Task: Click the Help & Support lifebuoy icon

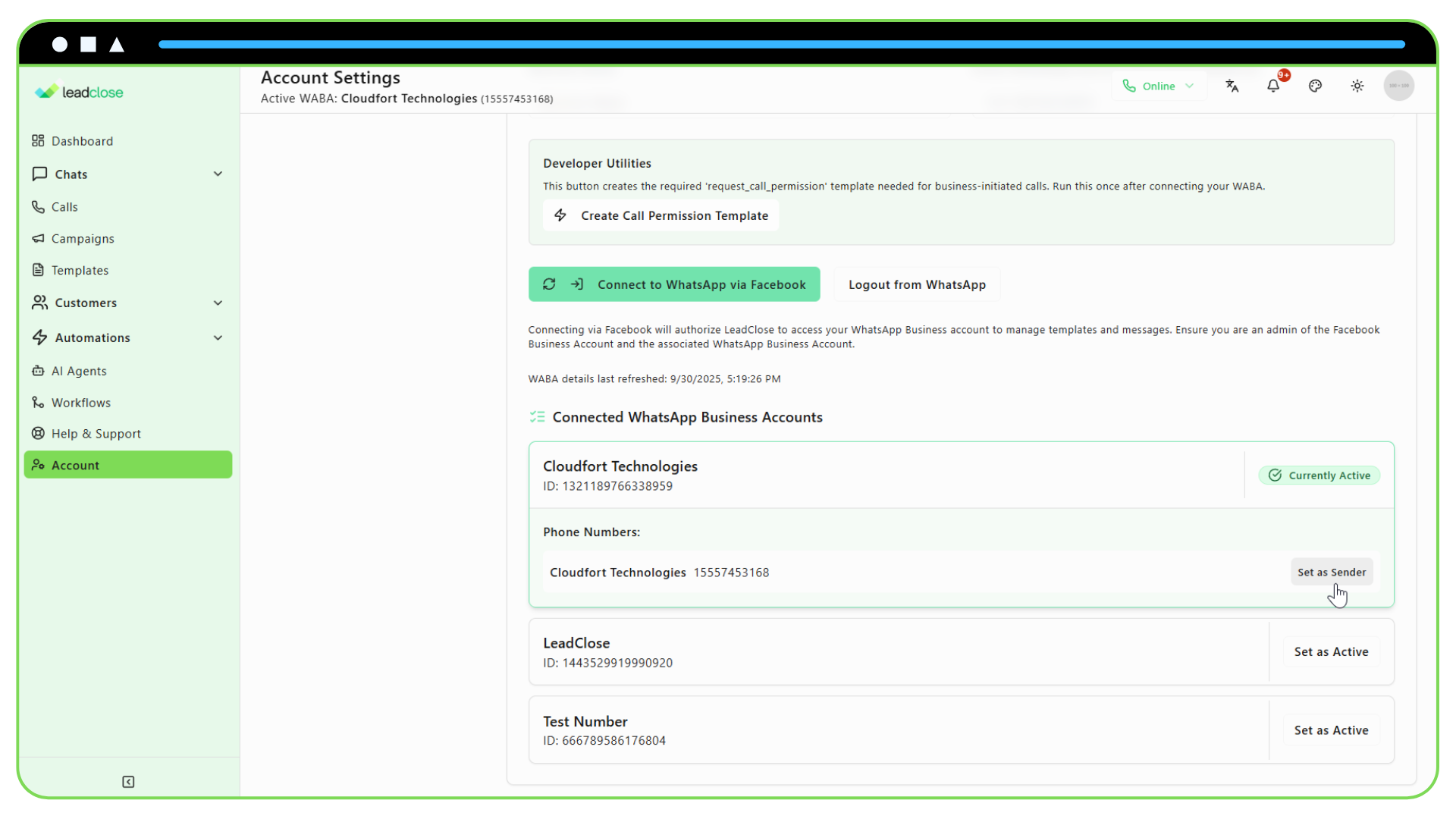Action: [38, 434]
